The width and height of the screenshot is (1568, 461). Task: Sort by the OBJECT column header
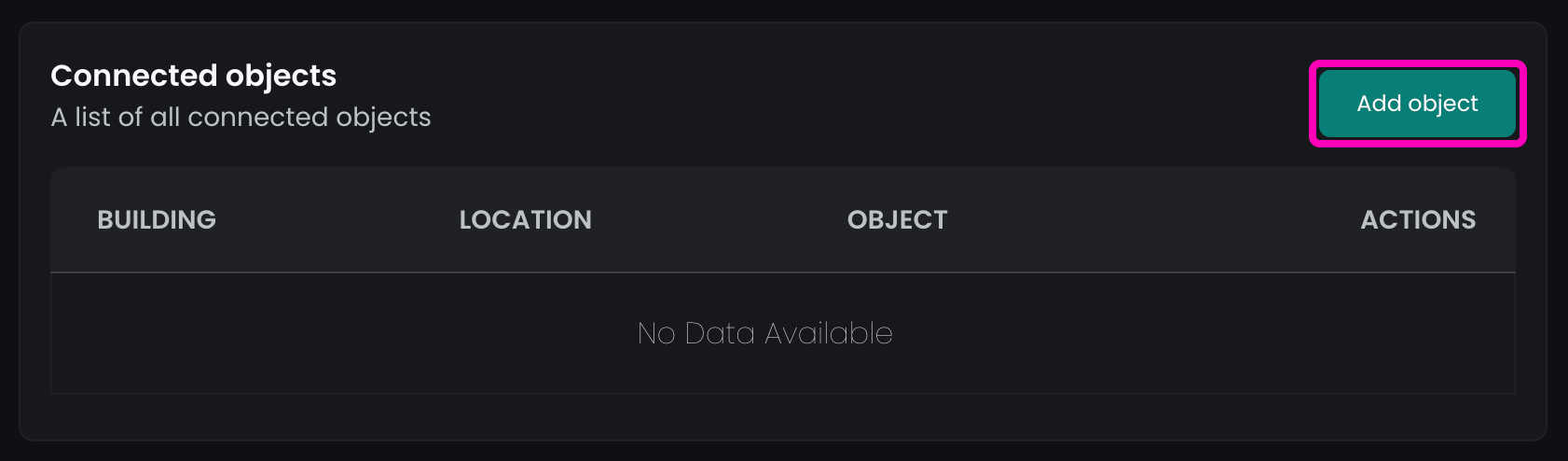point(897,220)
